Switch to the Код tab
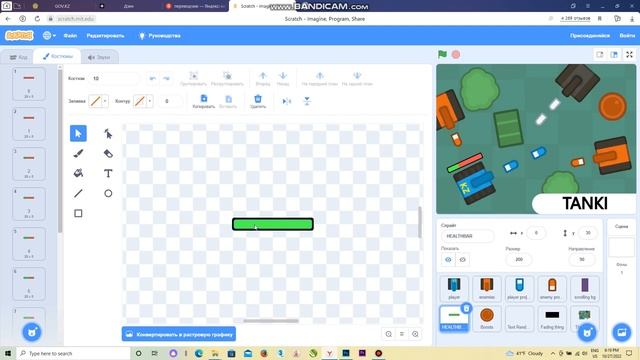This screenshot has width=640, height=360. click(18, 57)
